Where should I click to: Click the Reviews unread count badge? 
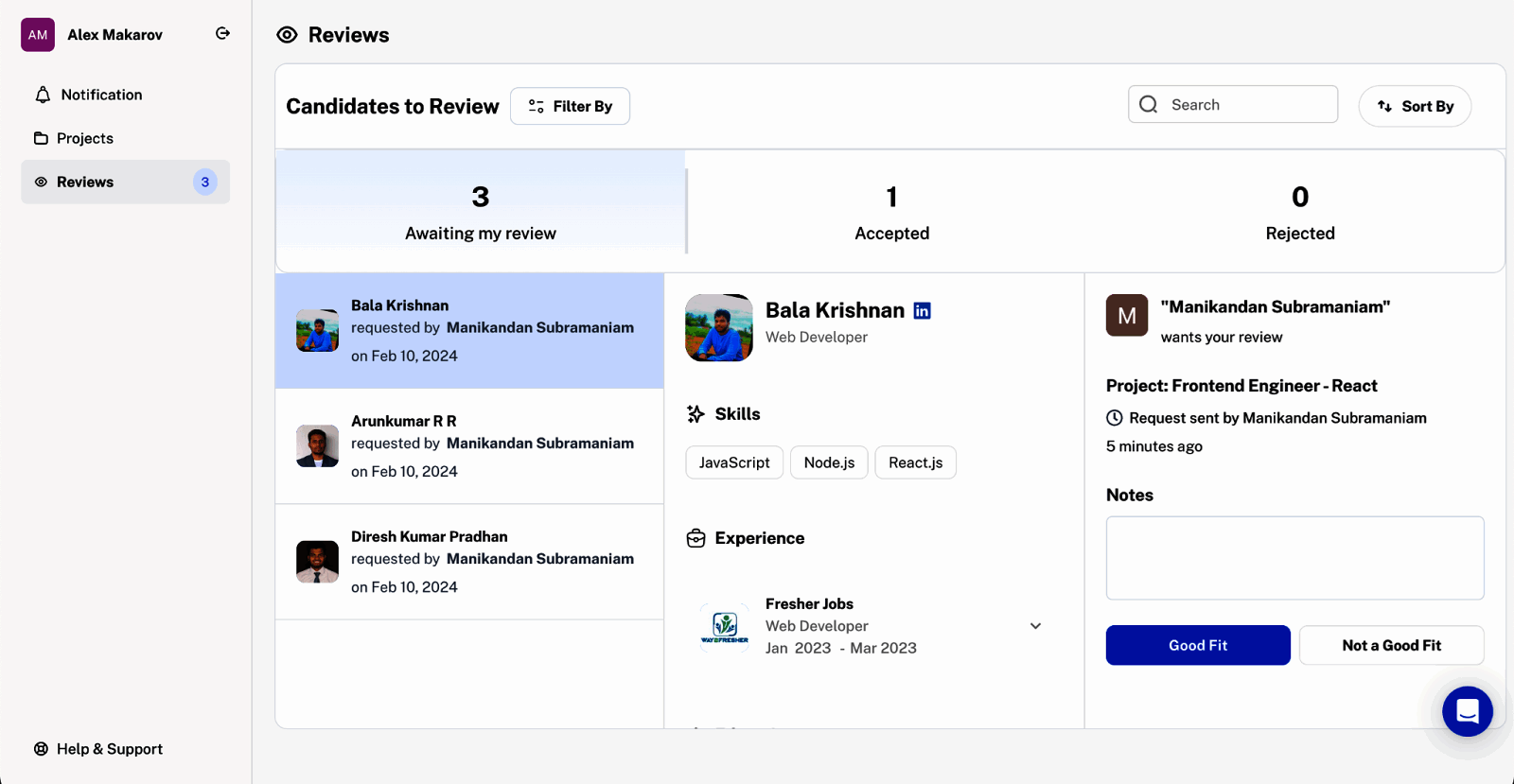click(204, 182)
